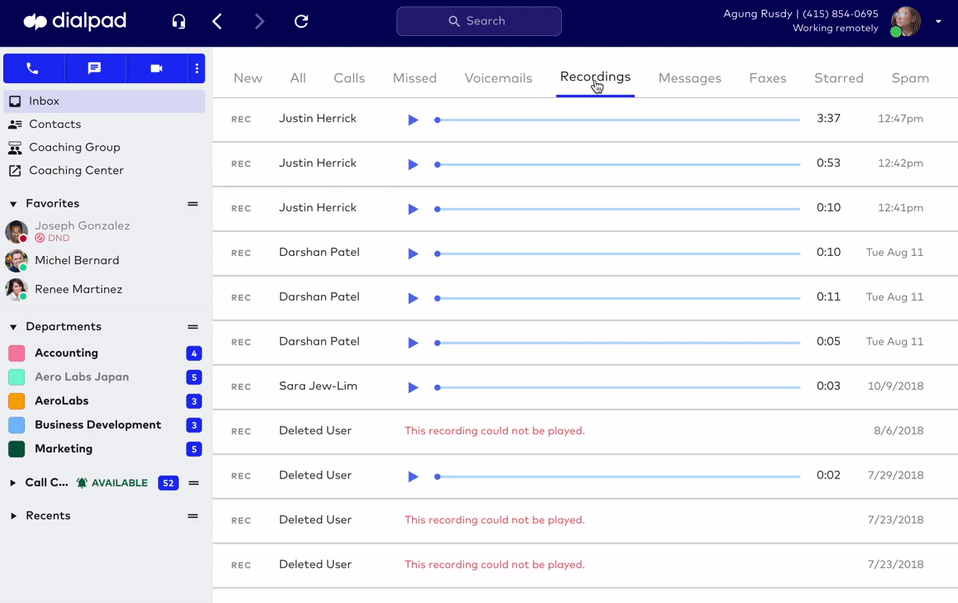958x603 pixels.
Task: Open Inbox in the sidebar
Action: tap(104, 101)
